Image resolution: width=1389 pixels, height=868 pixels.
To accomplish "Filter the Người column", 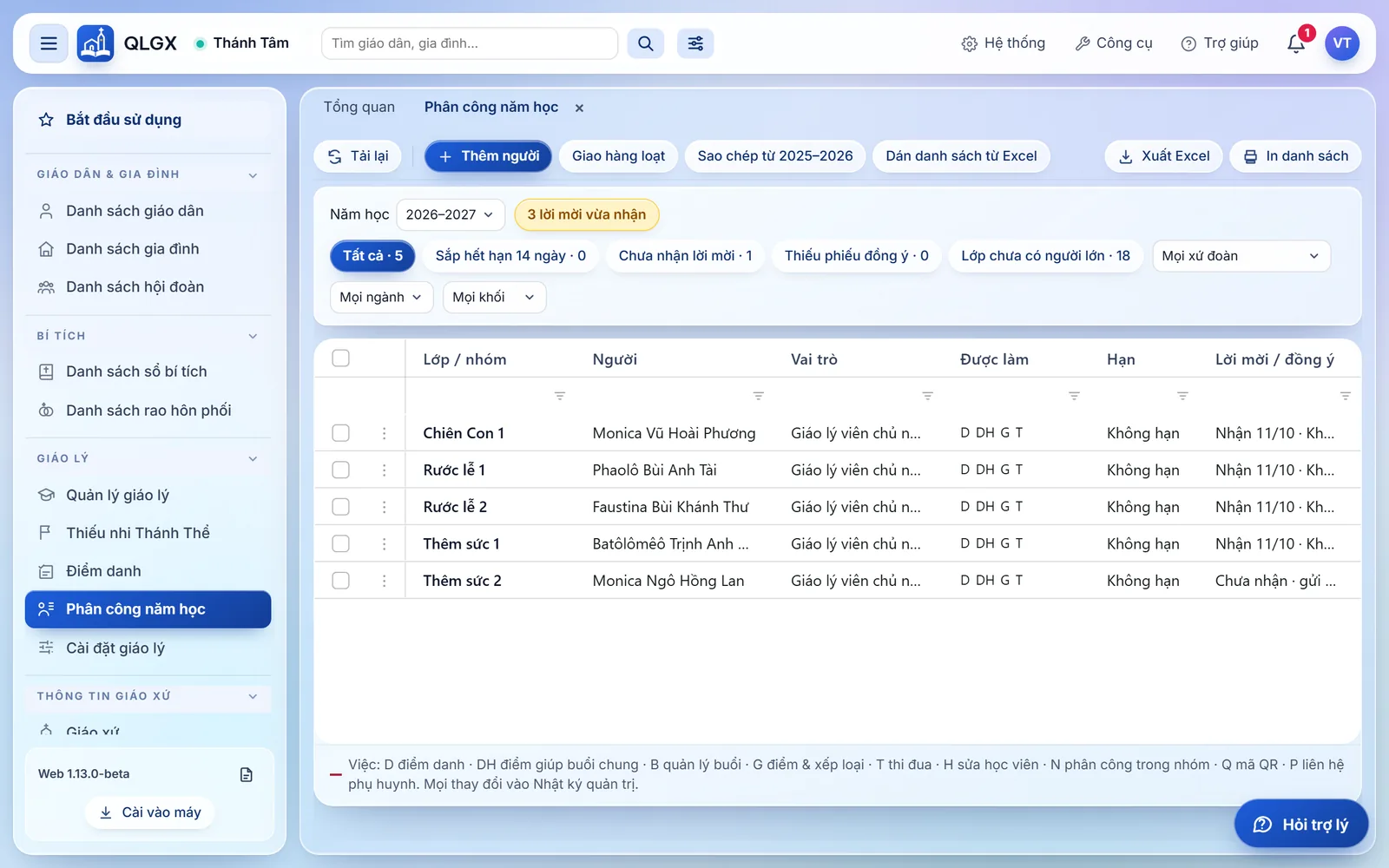I will point(759,396).
